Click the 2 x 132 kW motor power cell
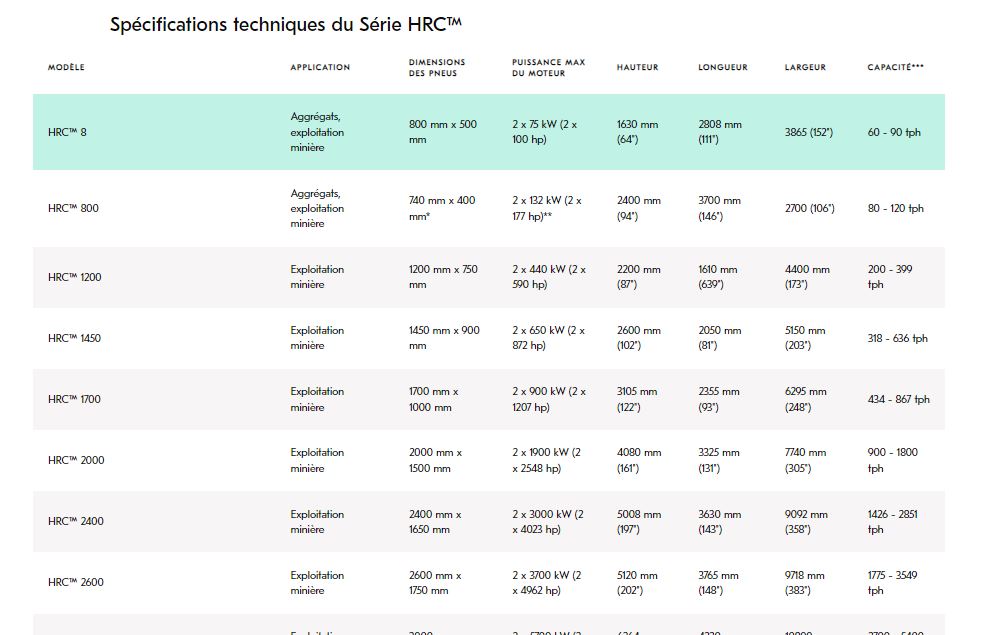 coord(547,208)
